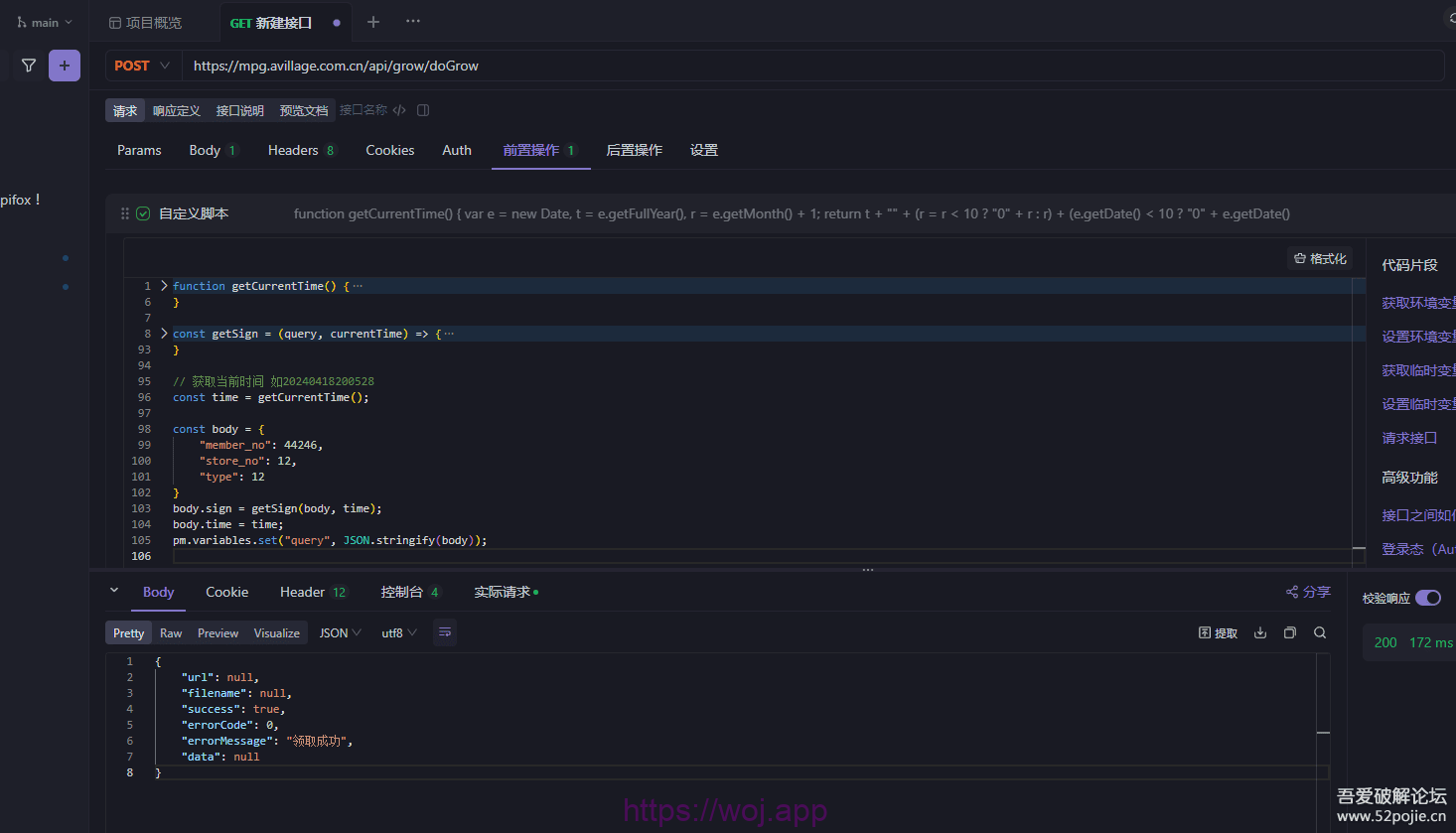The image size is (1456, 833).
Task: Open the 后置操作 tab
Action: click(x=634, y=150)
